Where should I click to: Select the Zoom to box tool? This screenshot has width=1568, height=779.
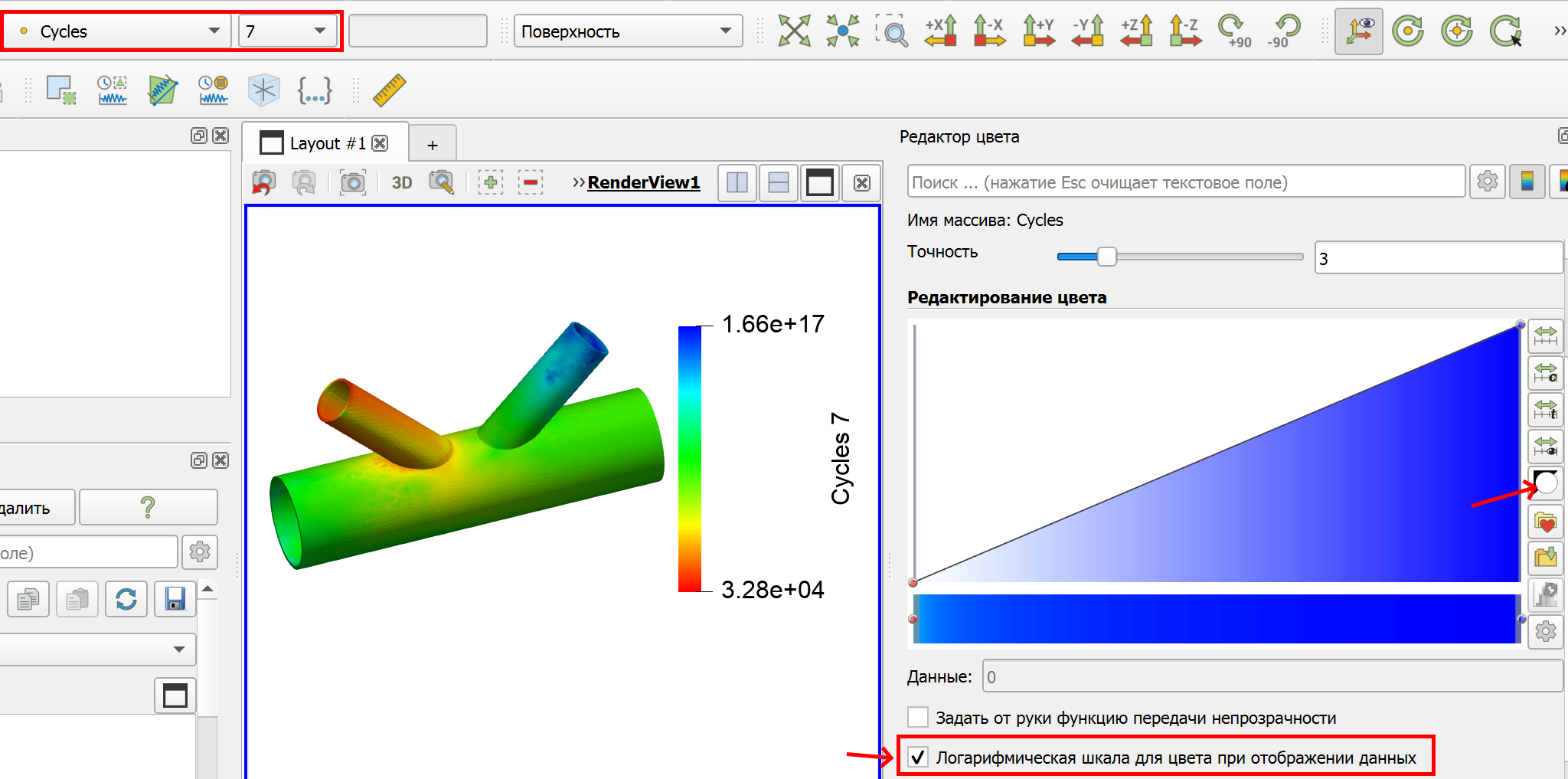point(892,31)
